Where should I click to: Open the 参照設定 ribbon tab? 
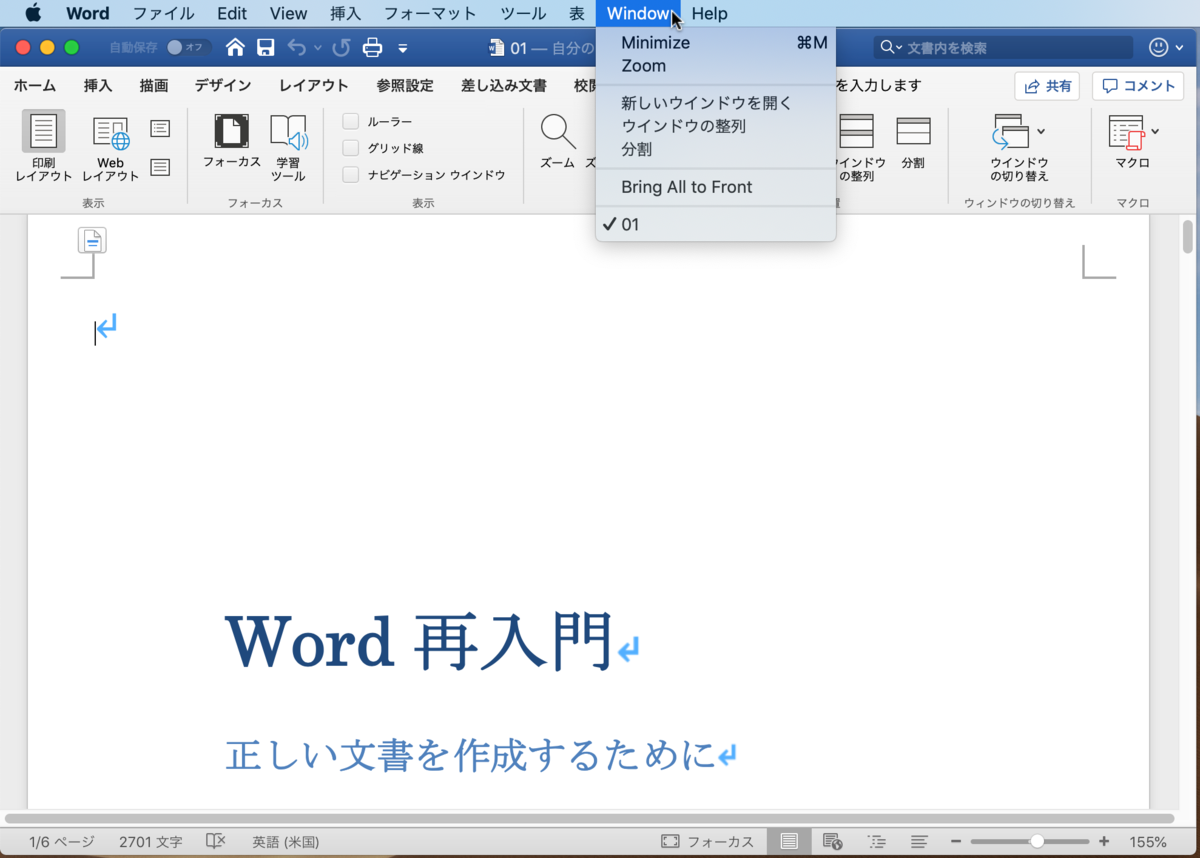[x=405, y=86]
